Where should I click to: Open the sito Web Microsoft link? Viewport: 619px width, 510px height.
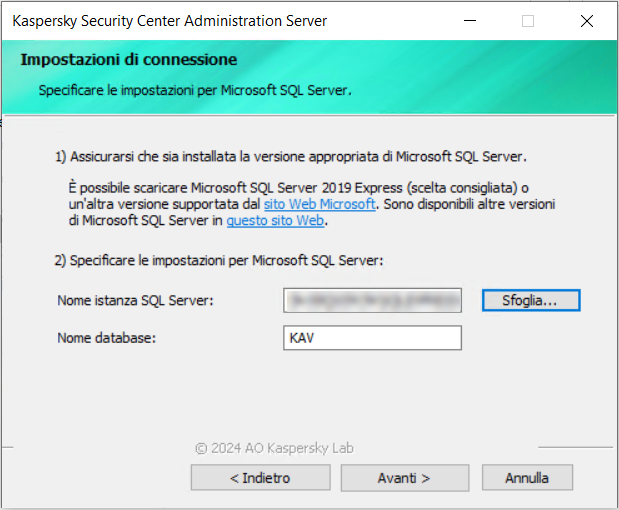(x=319, y=204)
